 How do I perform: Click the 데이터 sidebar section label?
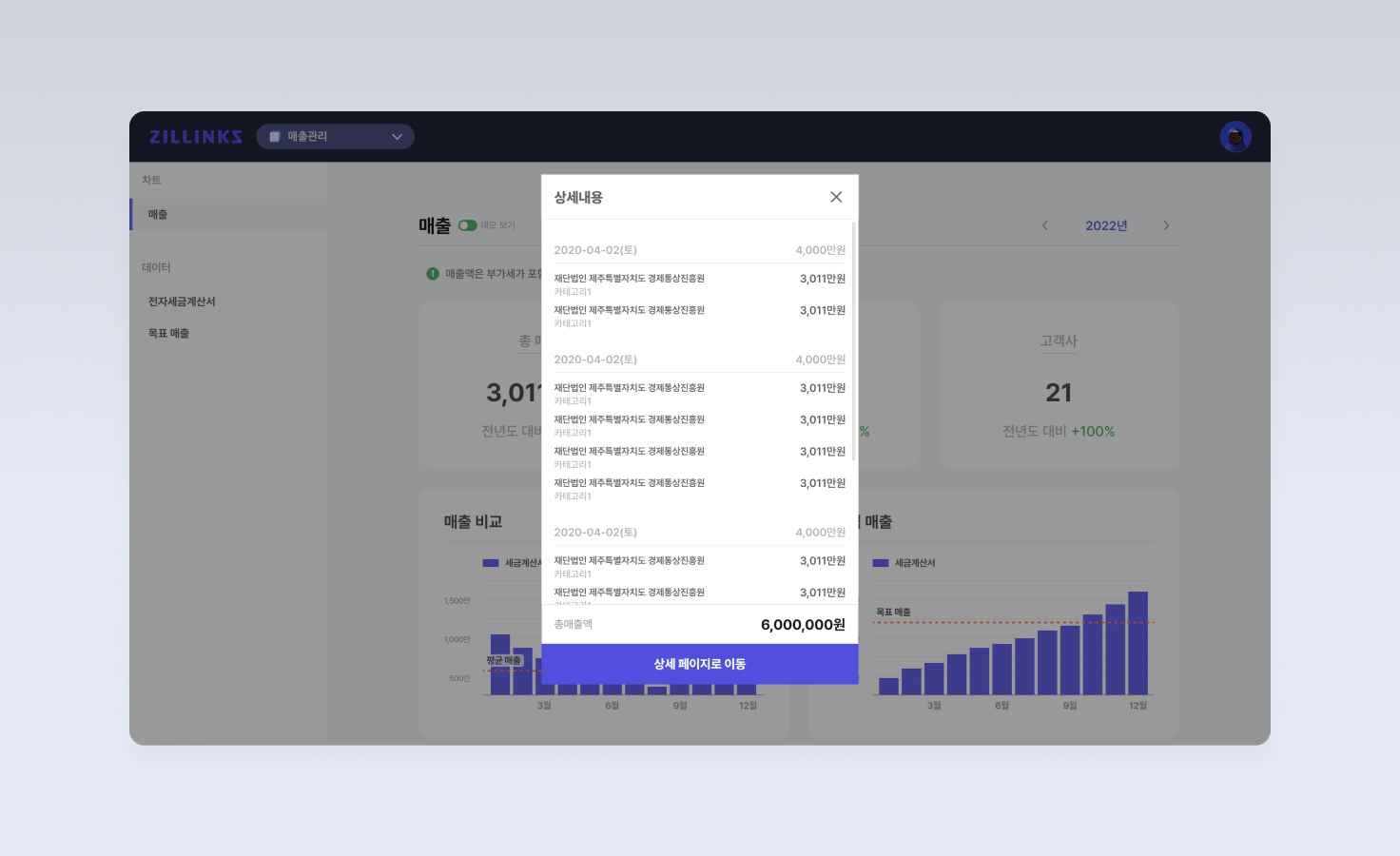[156, 267]
